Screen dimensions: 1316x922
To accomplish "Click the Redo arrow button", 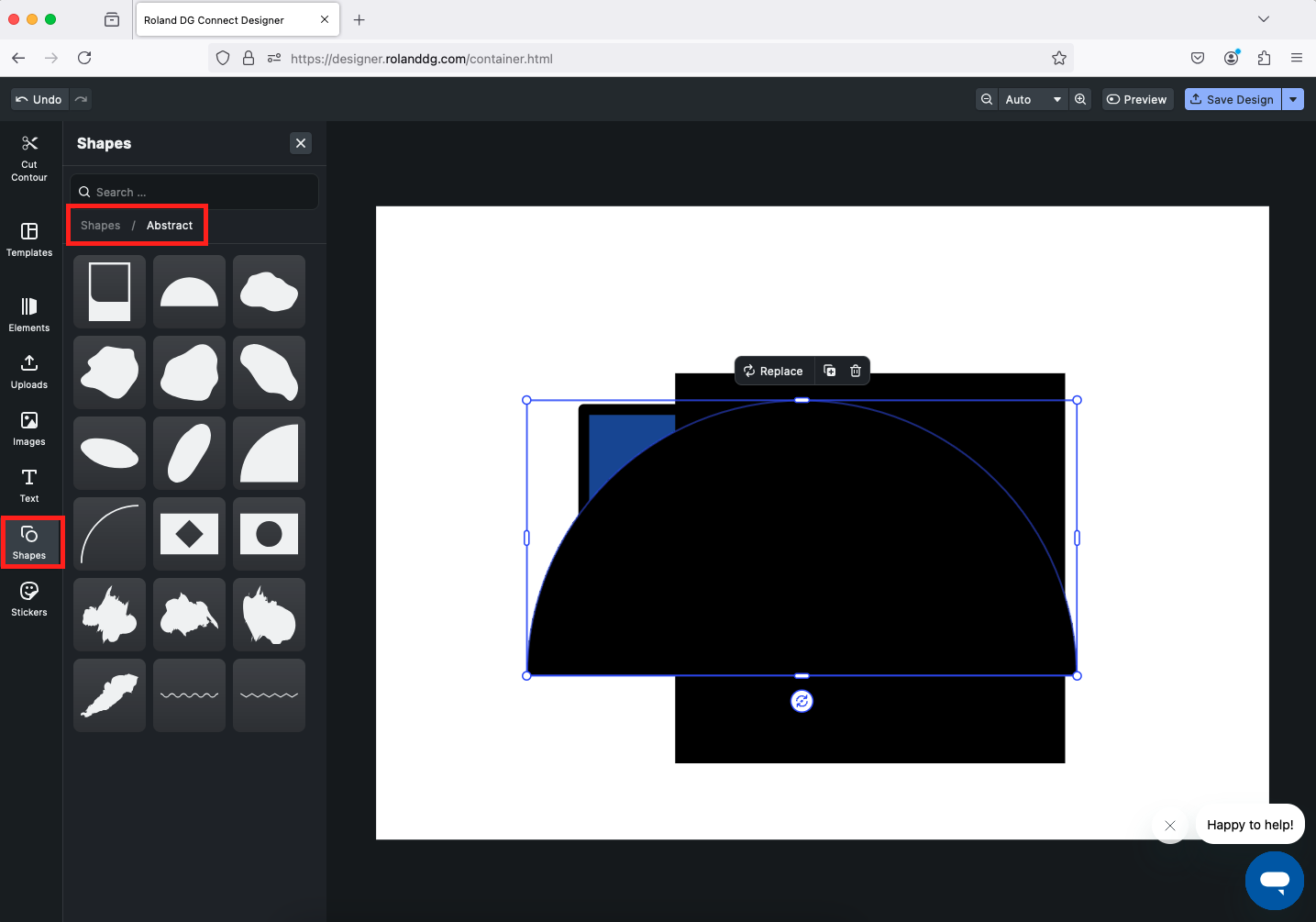I will click(x=81, y=99).
